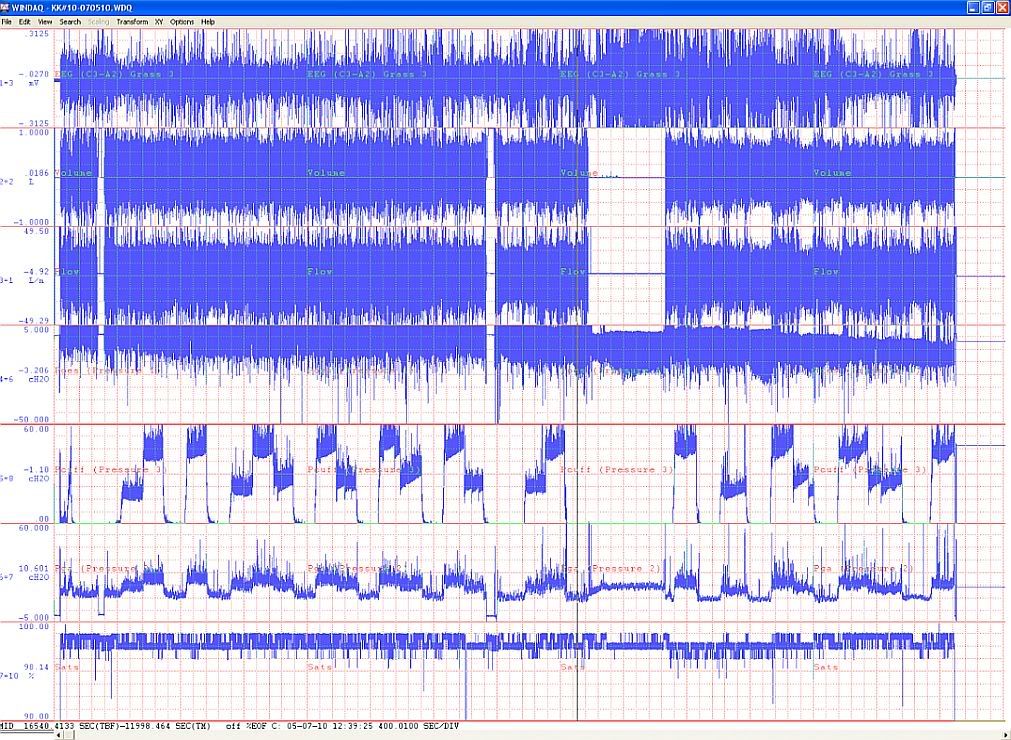Click the .0186 Volume midpoint value

point(38,173)
